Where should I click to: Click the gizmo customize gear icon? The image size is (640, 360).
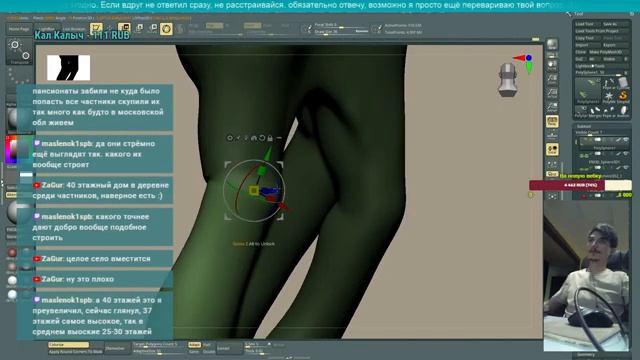click(230, 138)
